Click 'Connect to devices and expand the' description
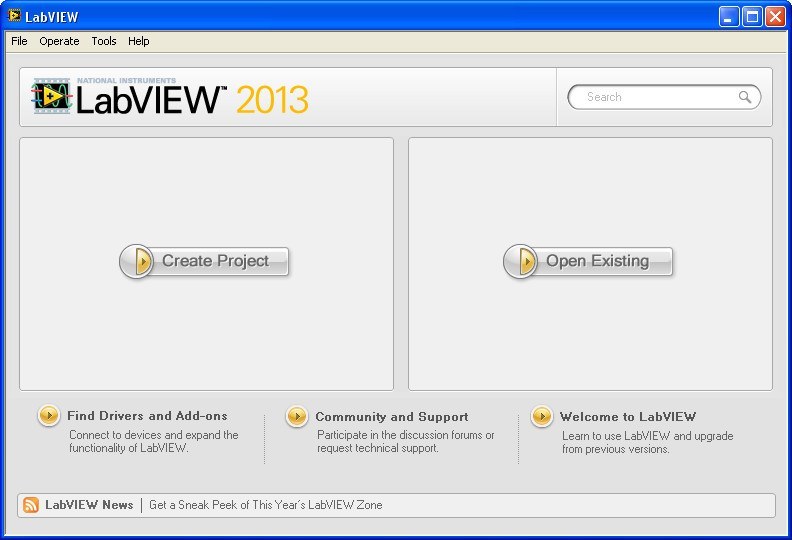The width and height of the screenshot is (792, 540). (154, 435)
